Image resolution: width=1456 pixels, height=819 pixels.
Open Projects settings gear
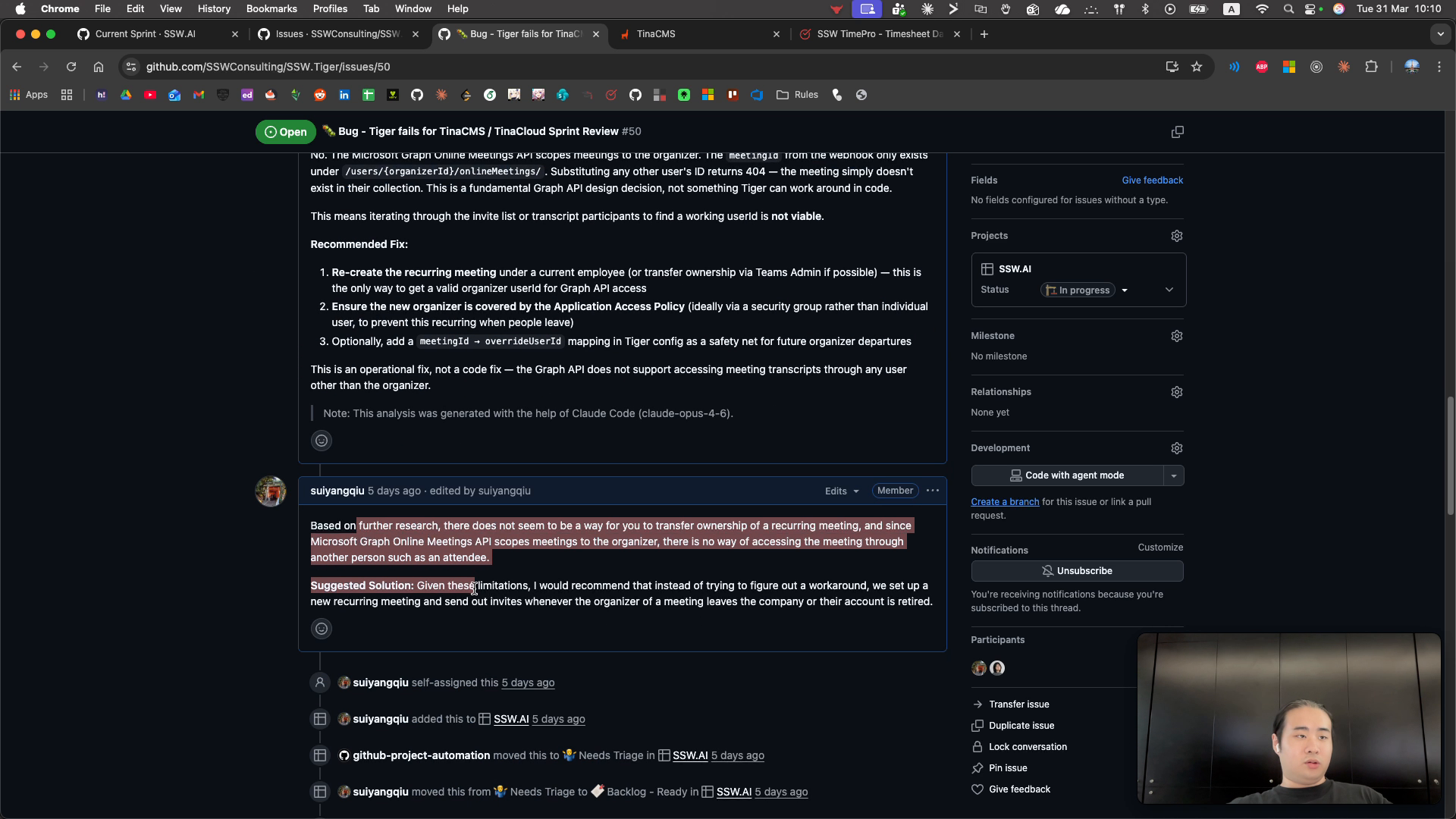click(x=1176, y=236)
